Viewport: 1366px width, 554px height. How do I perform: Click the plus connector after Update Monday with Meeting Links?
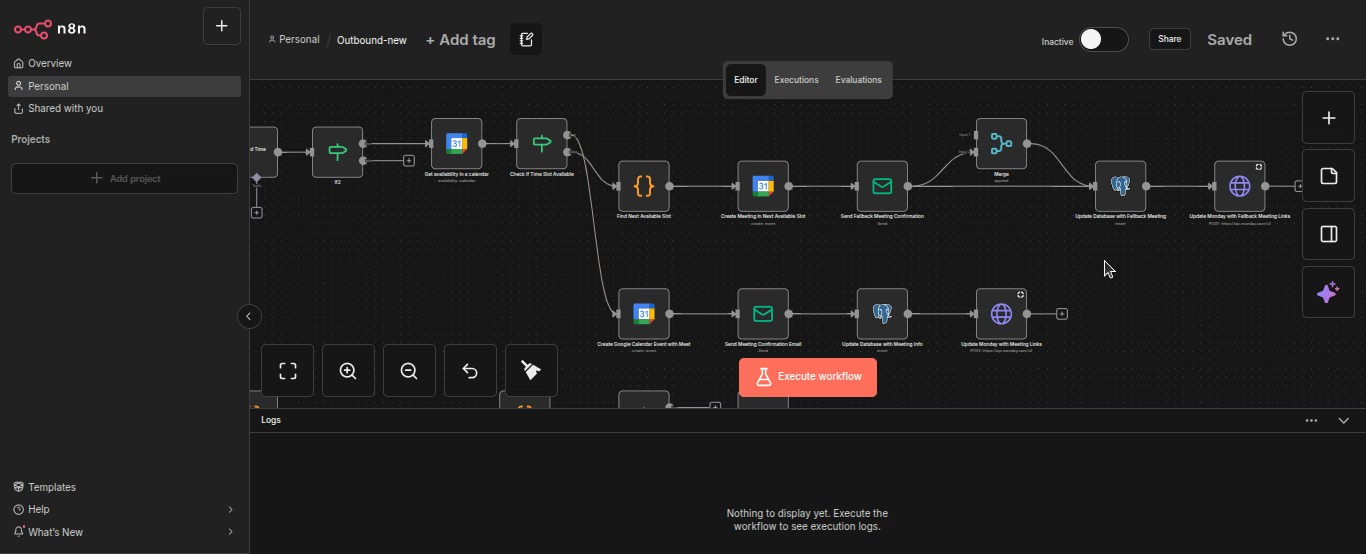(1062, 314)
